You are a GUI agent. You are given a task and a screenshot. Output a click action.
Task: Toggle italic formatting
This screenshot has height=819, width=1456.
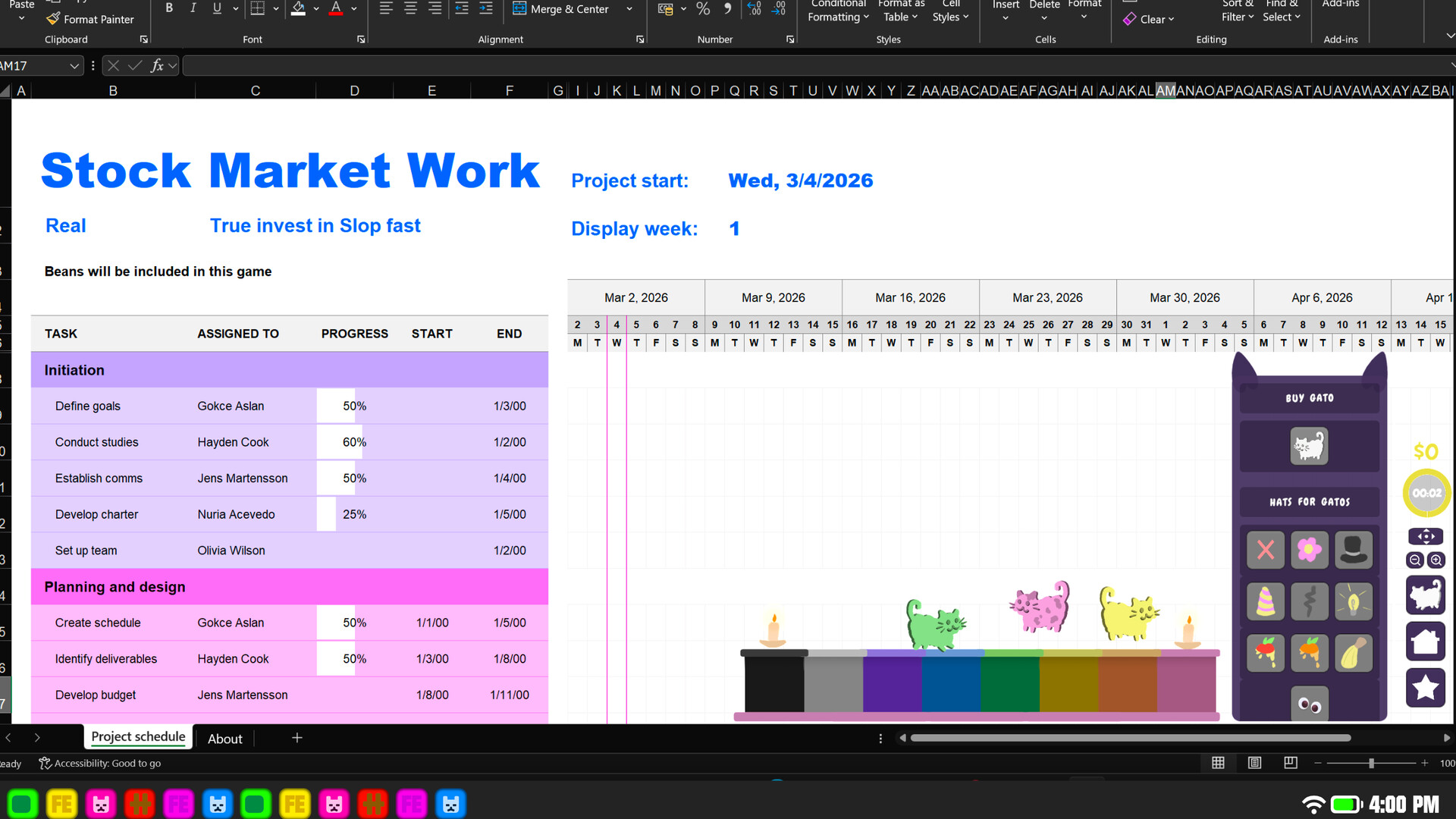coord(193,8)
